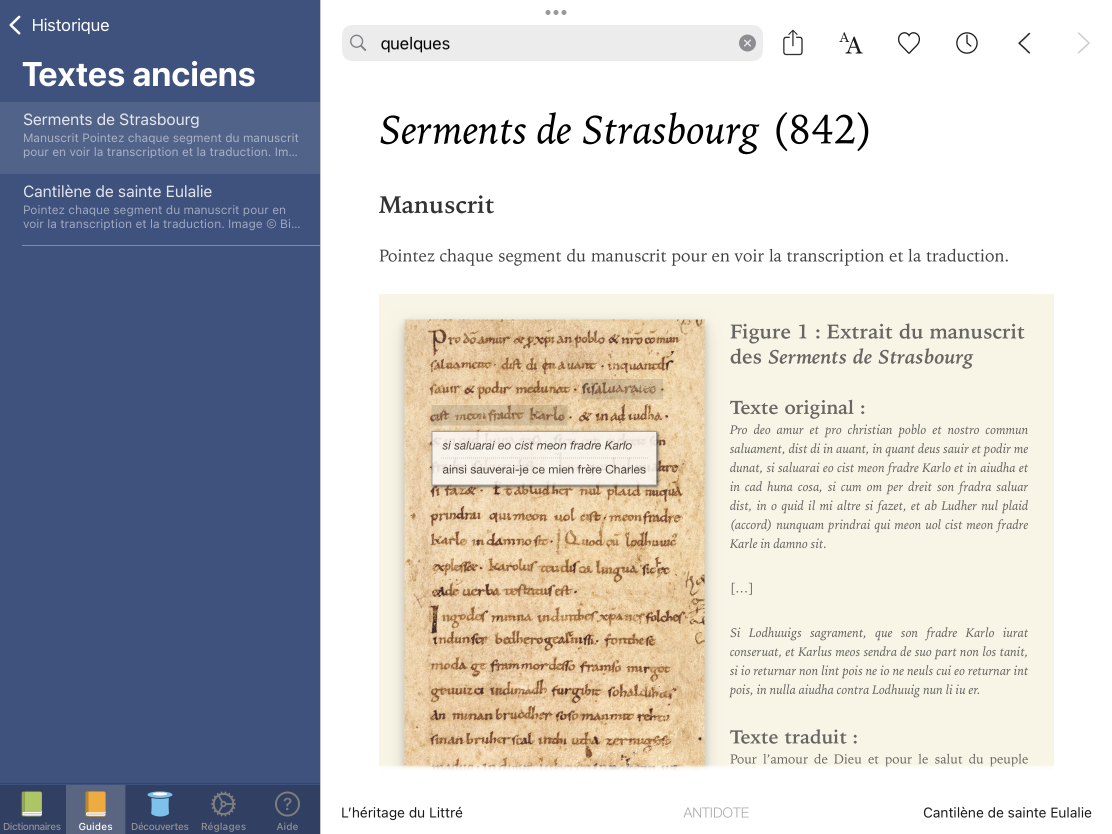Go forward with the right chevron arrow
This screenshot has height=834, width=1112.
[x=1083, y=43]
